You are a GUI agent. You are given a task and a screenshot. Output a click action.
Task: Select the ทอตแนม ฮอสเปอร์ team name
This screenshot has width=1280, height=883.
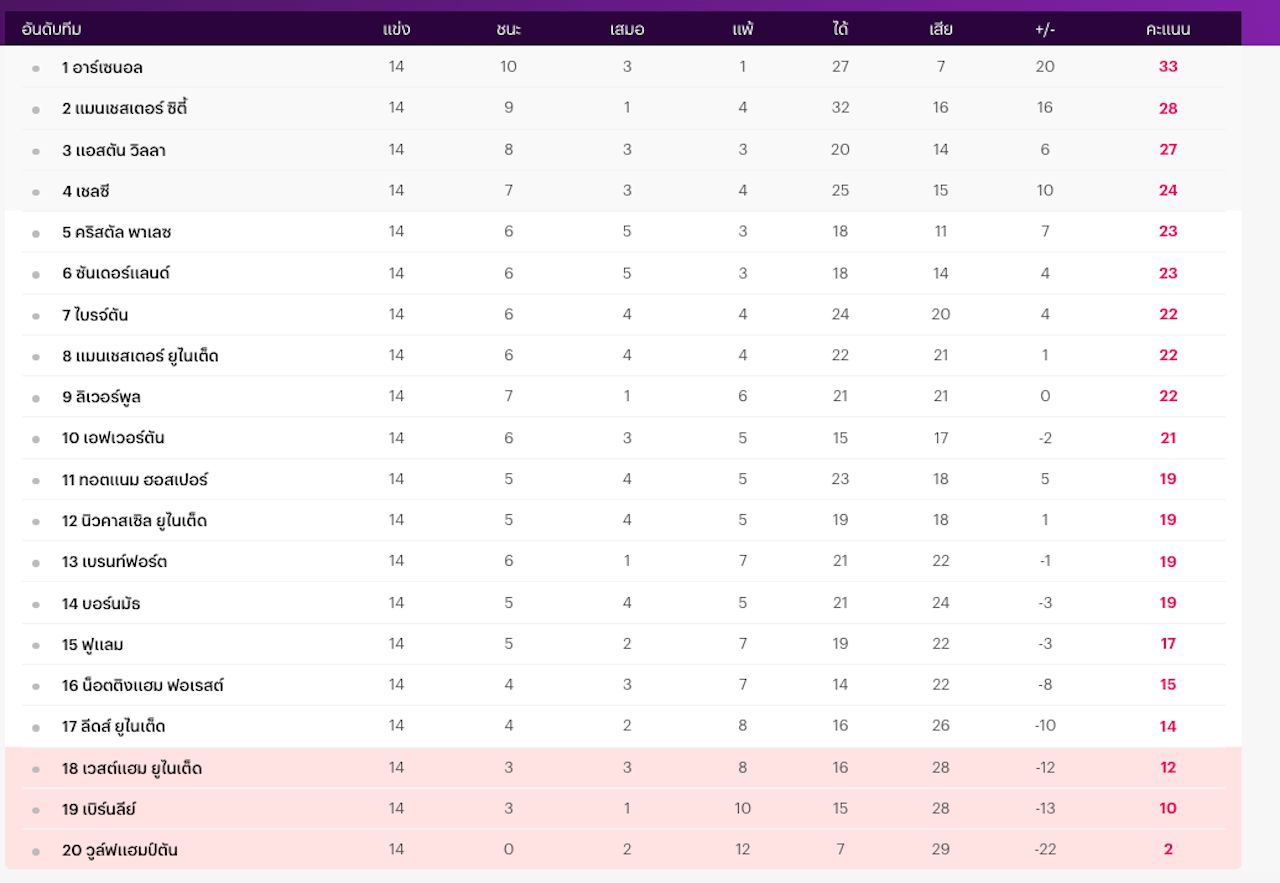click(x=135, y=480)
